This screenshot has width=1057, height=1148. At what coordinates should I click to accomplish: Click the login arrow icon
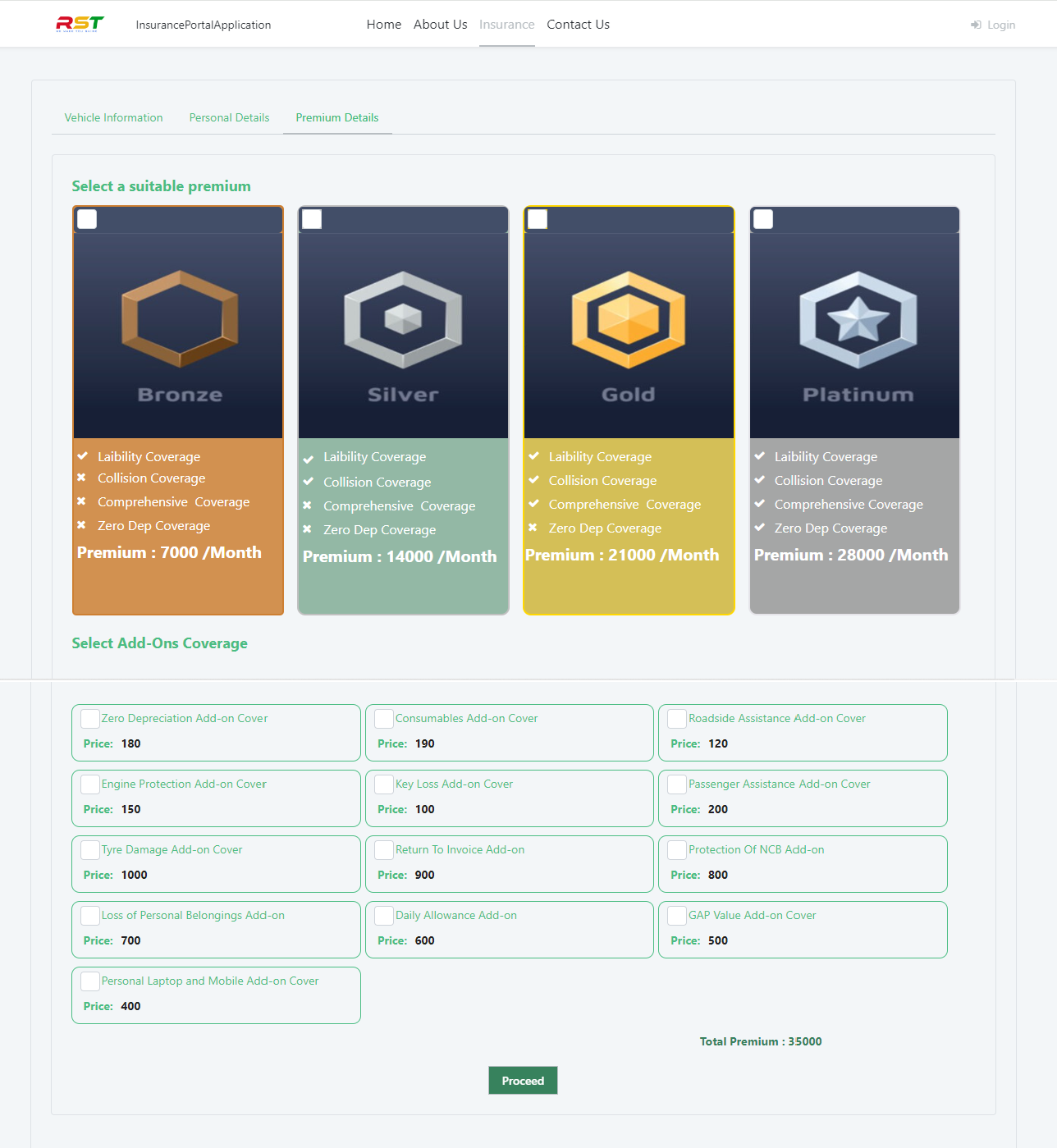(976, 25)
